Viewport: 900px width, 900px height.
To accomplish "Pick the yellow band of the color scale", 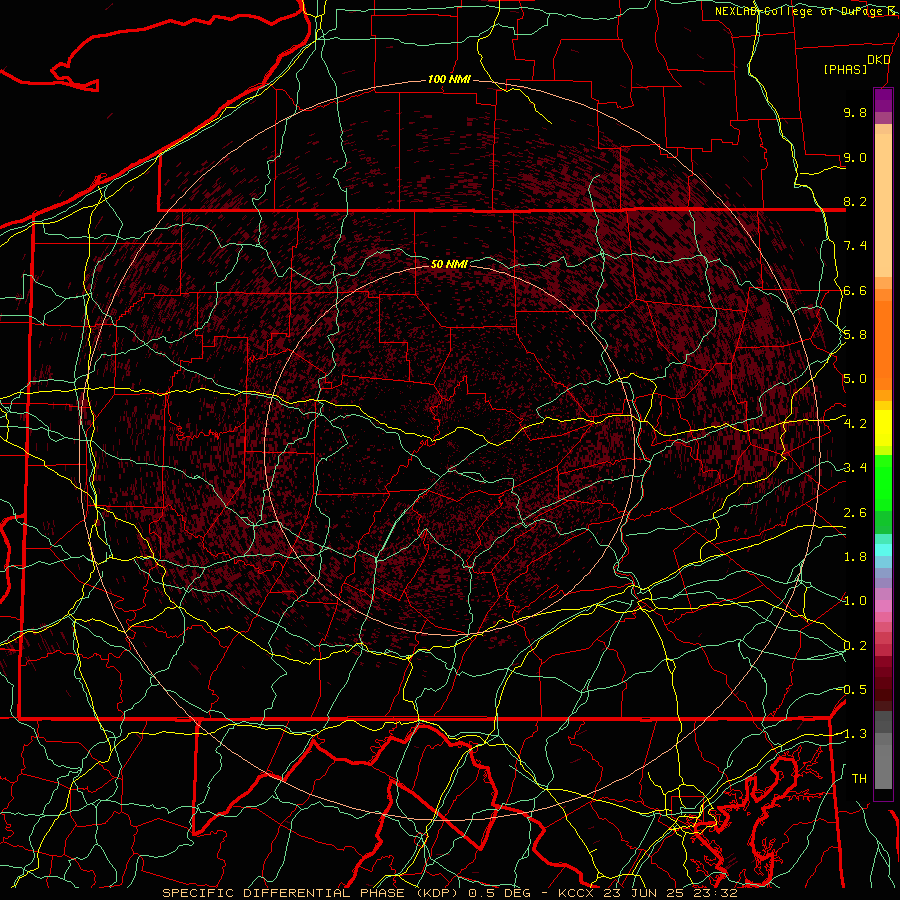I will coord(883,428).
